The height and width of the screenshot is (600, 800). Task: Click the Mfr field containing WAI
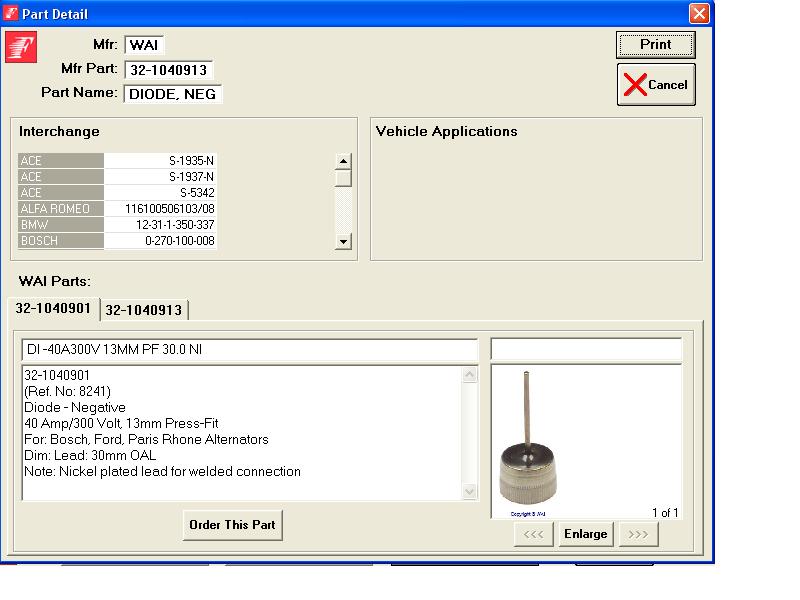[144, 45]
